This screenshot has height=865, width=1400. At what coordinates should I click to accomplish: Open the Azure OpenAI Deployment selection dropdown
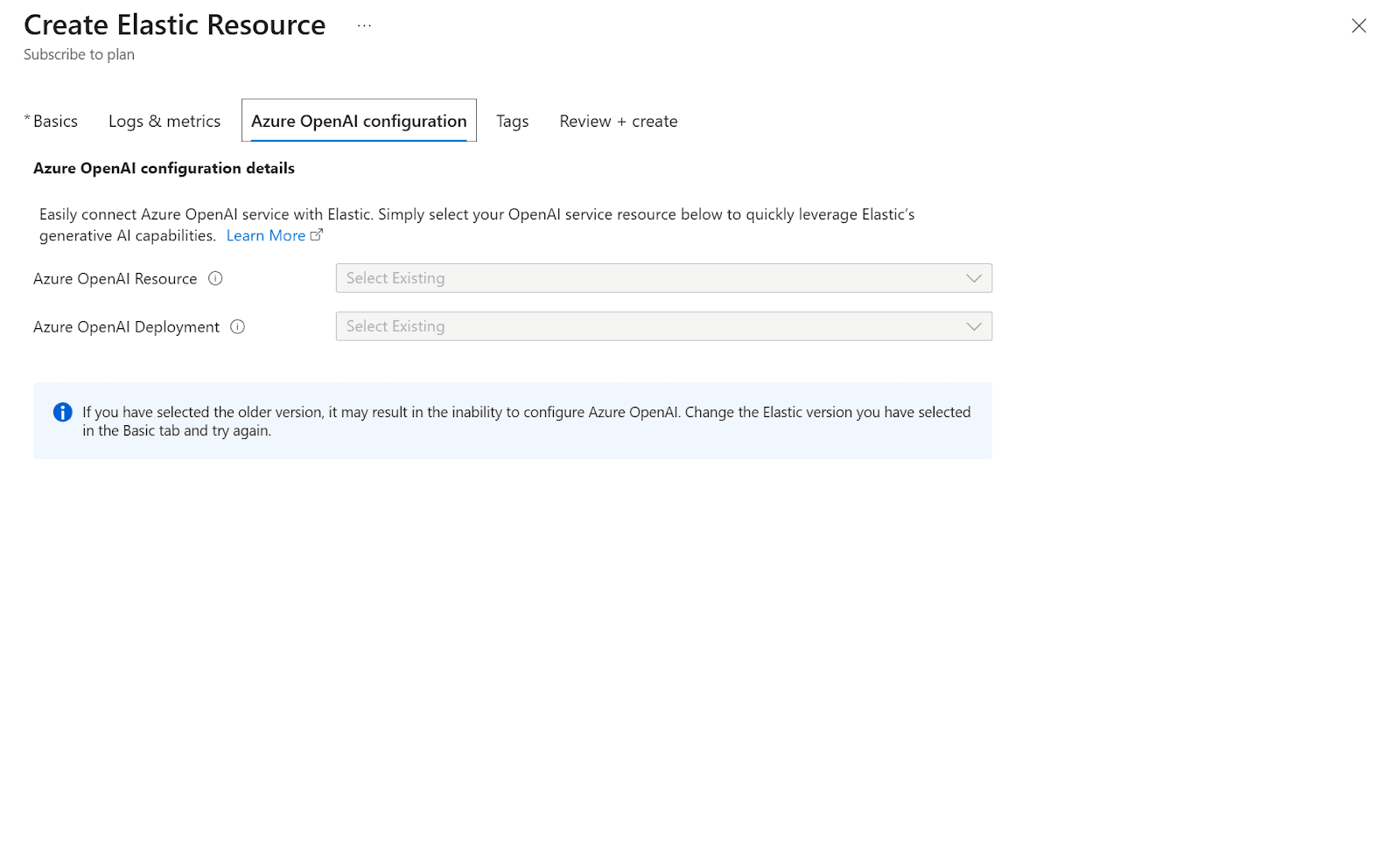[x=663, y=326]
